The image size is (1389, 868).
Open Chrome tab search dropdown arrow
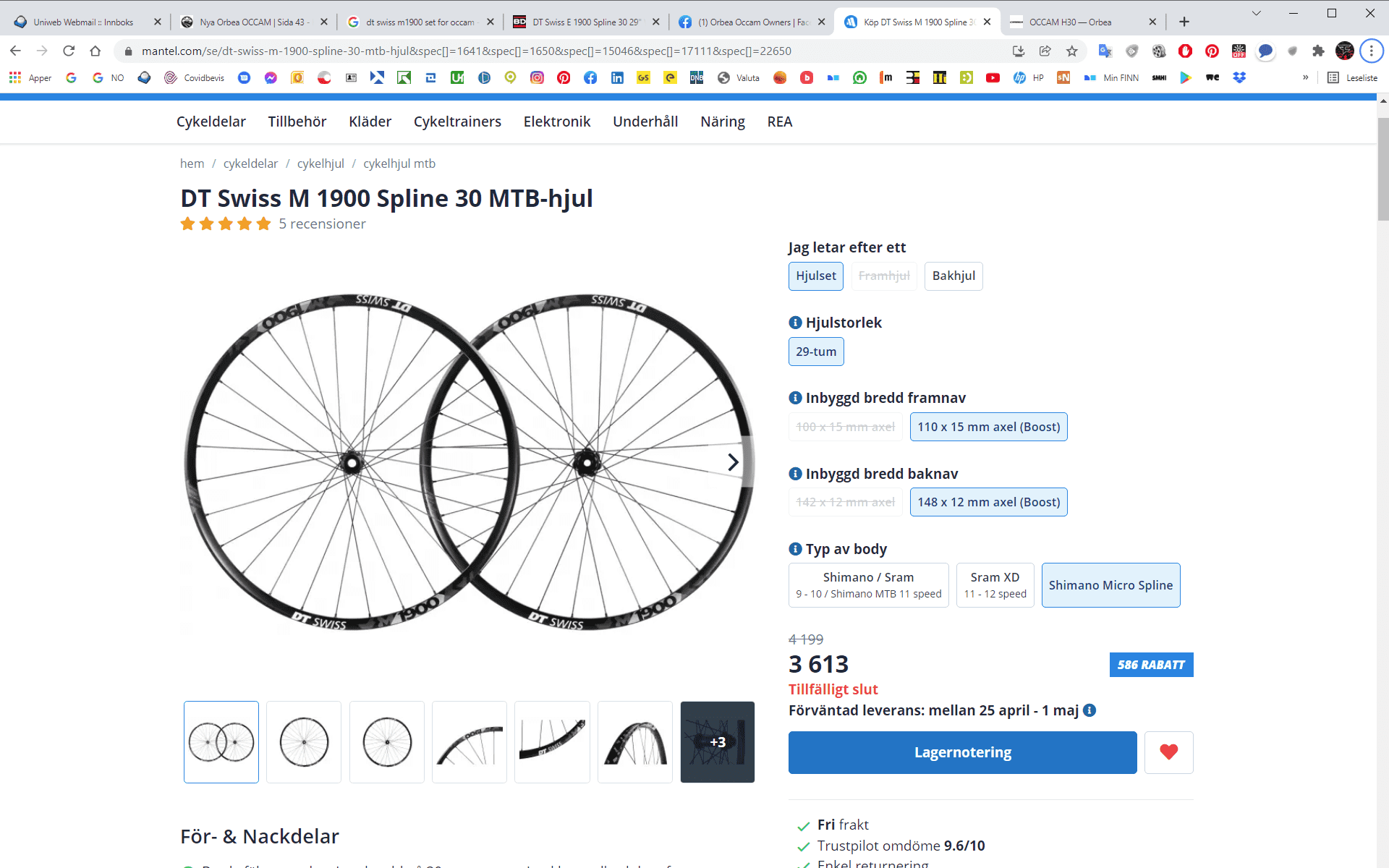pos(1257,13)
